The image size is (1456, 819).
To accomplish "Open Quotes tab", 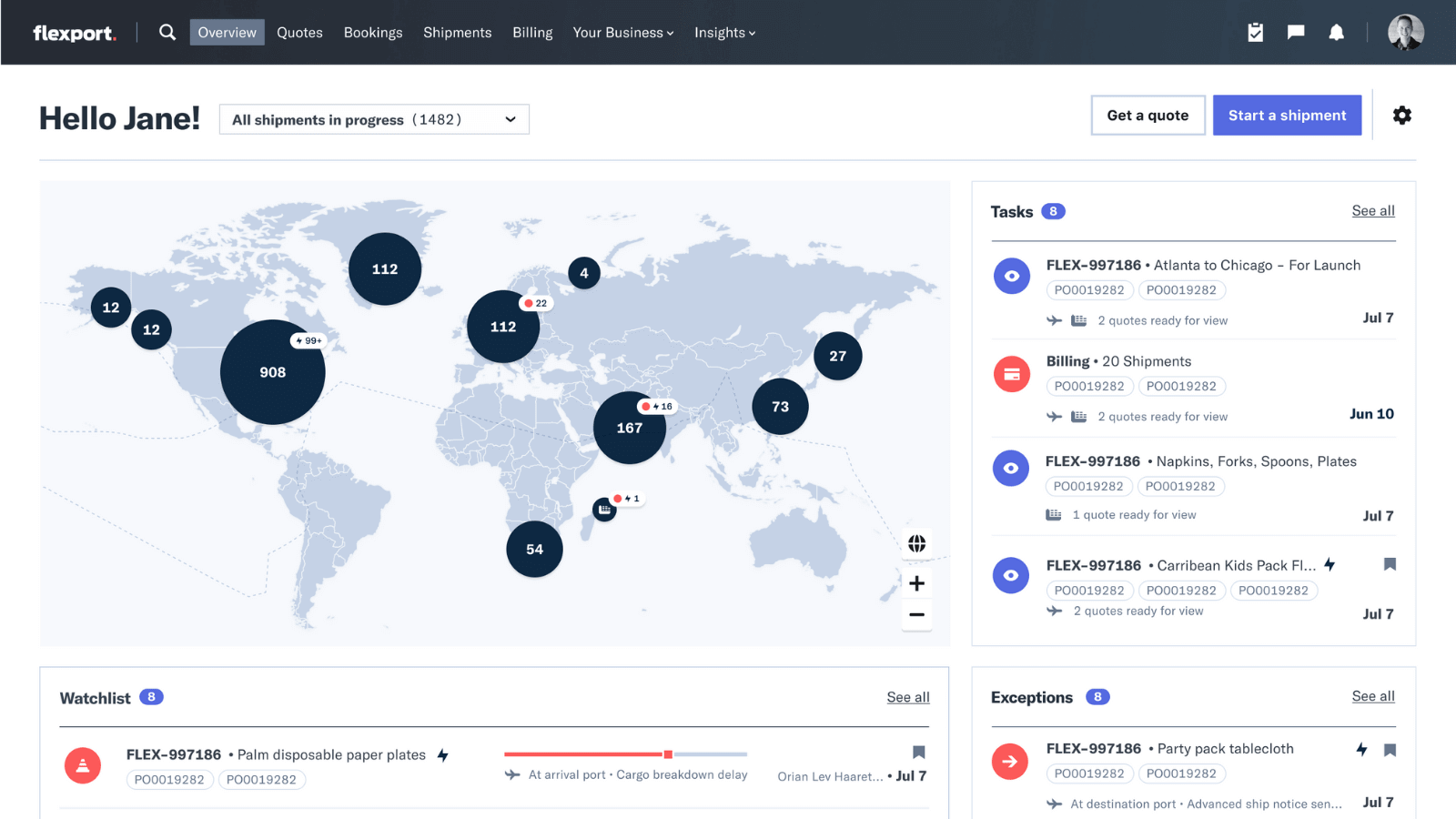I will point(299,33).
